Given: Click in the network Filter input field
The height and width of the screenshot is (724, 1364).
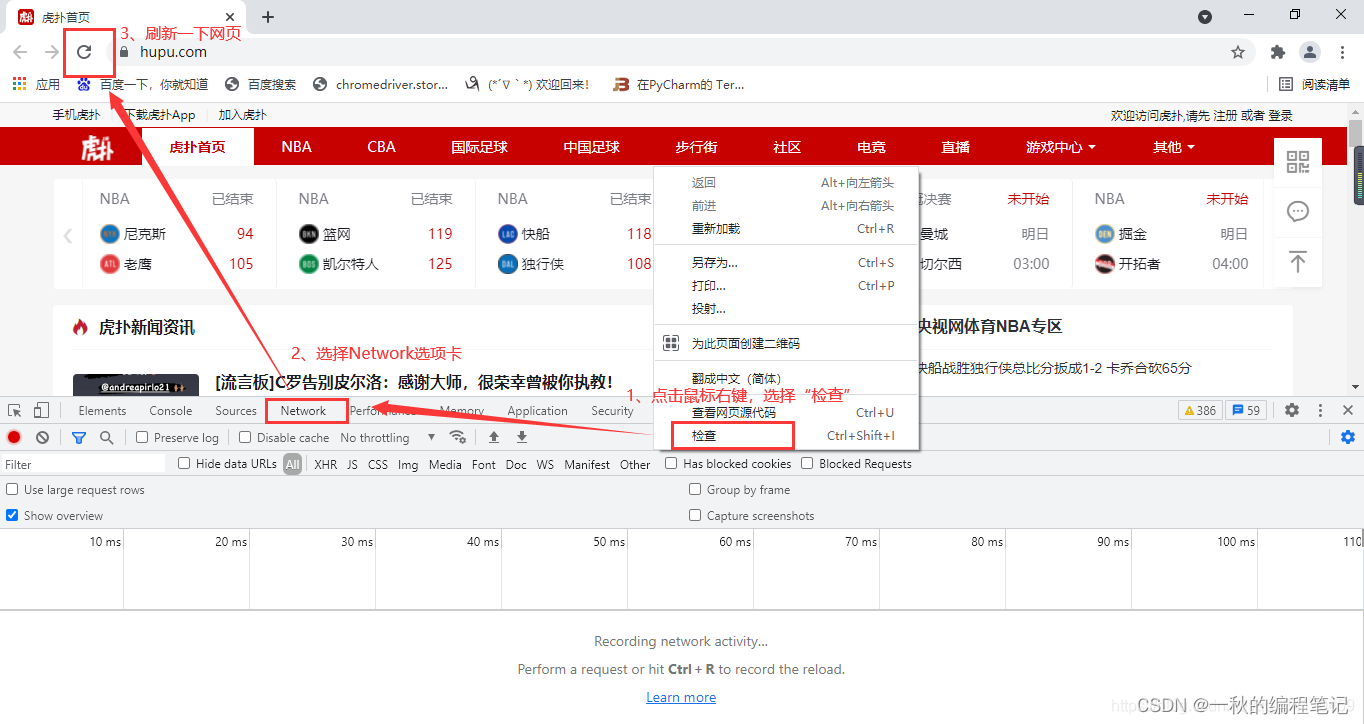Looking at the screenshot, I should pyautogui.click(x=83, y=464).
